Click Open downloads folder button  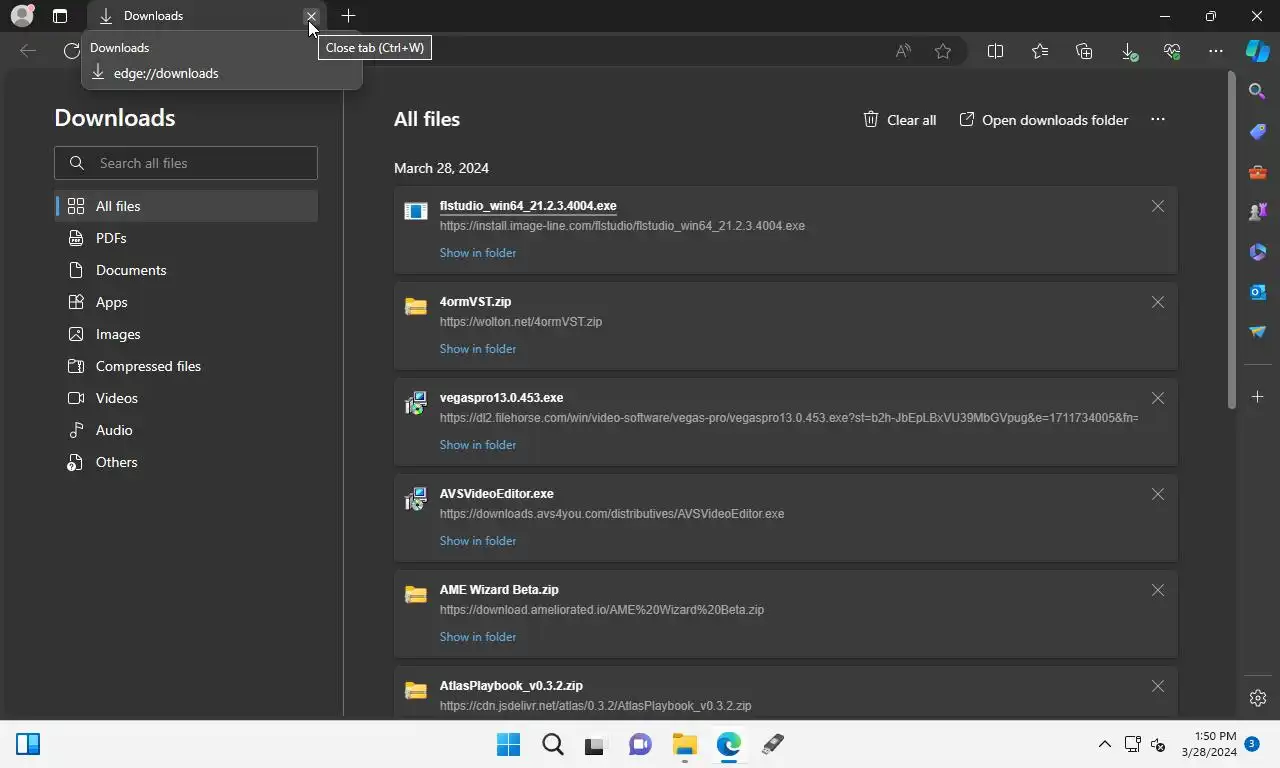click(x=1044, y=120)
